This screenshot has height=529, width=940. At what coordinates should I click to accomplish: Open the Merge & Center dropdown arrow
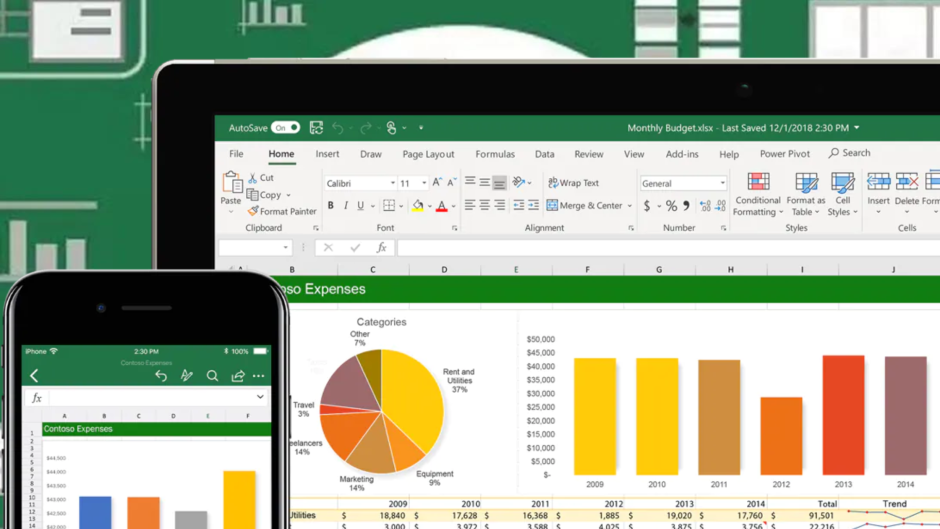[x=629, y=206]
